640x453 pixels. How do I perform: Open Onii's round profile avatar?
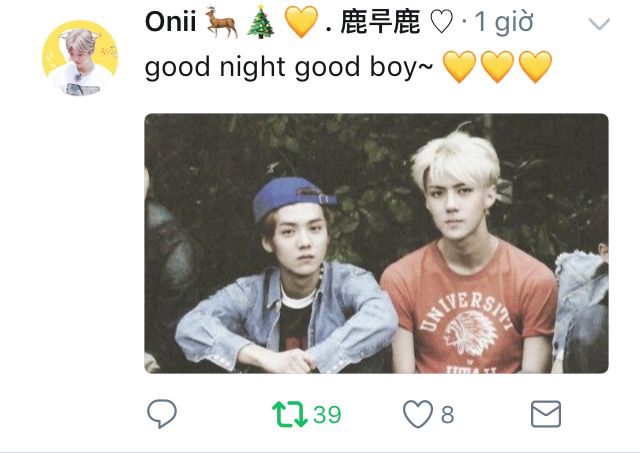tap(80, 58)
